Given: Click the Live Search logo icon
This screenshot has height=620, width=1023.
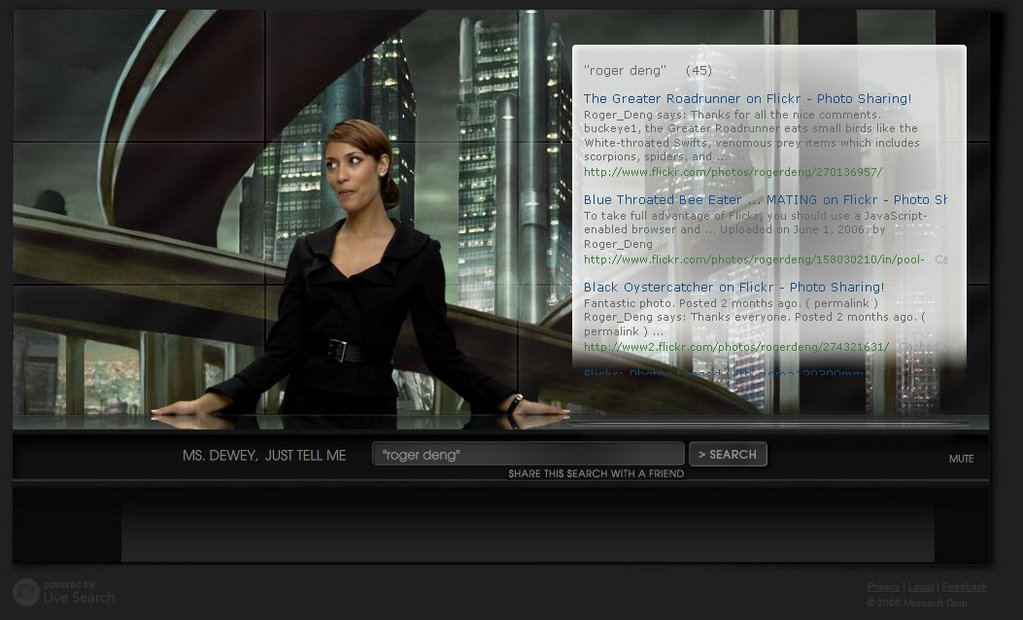Looking at the screenshot, I should (26, 592).
